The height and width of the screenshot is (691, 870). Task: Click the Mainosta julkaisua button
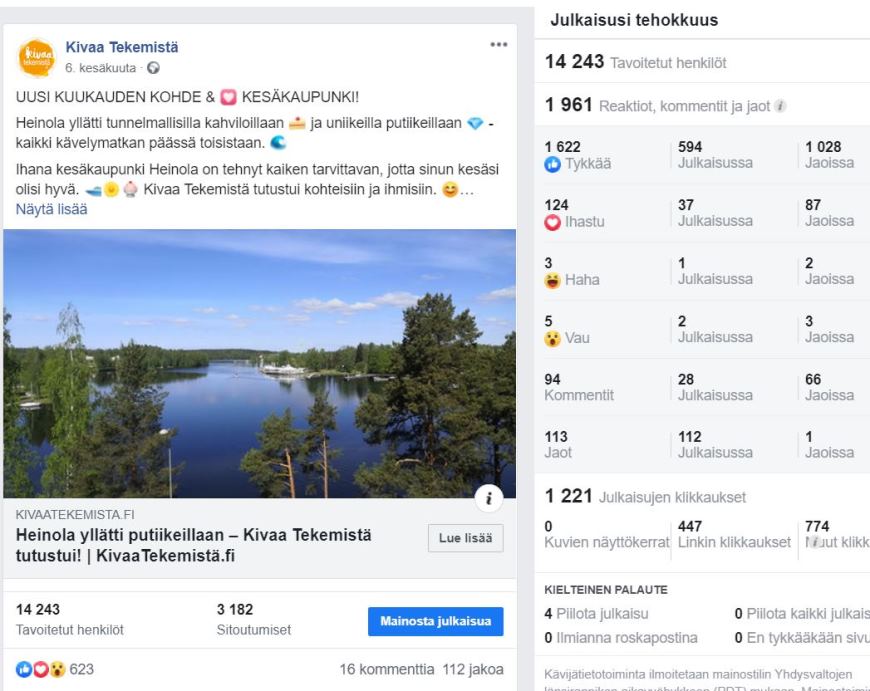[x=435, y=621]
